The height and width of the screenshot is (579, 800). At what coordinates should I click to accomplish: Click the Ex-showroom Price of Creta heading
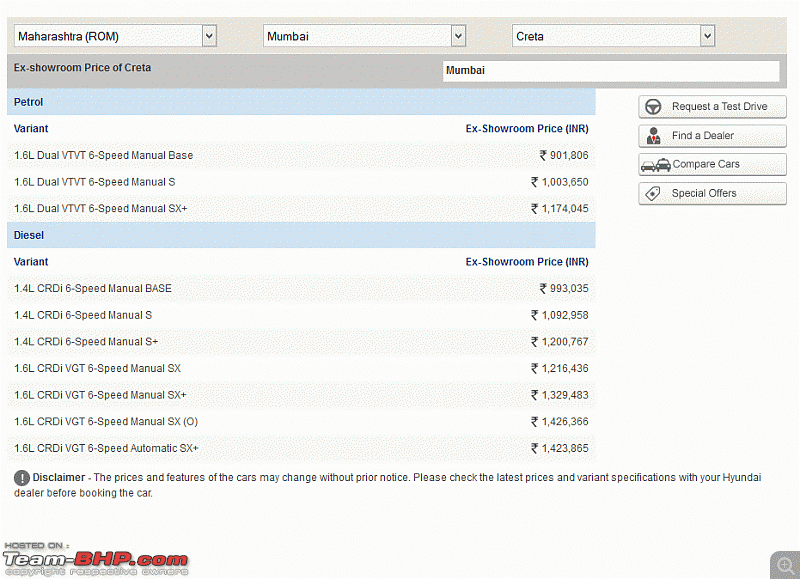(x=82, y=68)
